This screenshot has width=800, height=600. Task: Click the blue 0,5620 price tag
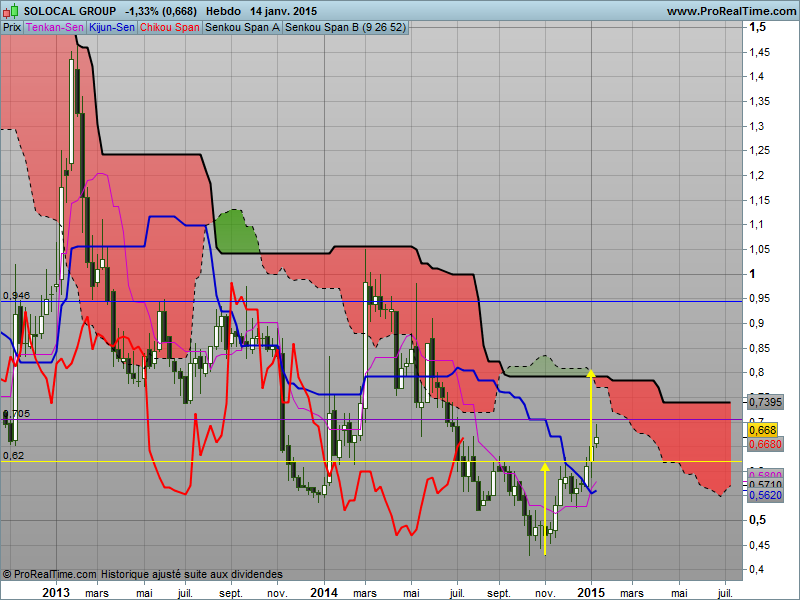click(x=765, y=495)
